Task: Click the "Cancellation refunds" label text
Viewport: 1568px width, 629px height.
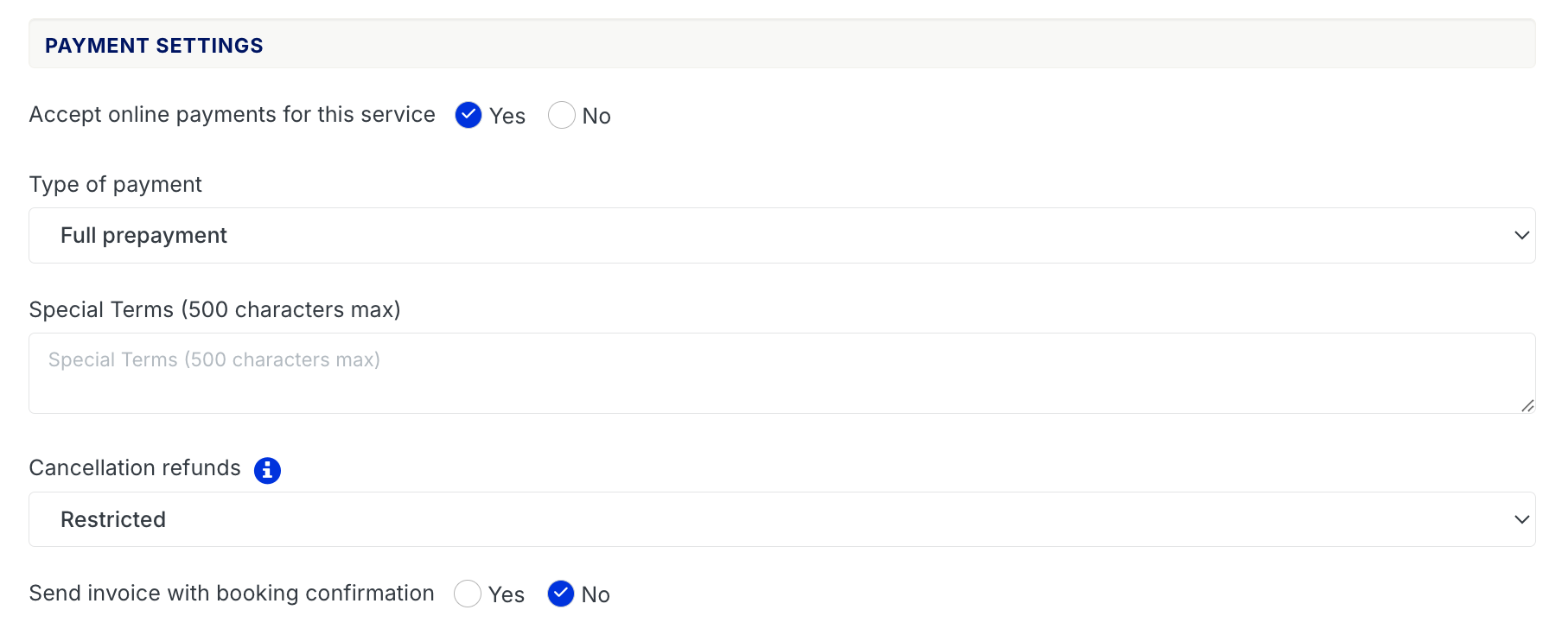Action: coord(135,467)
